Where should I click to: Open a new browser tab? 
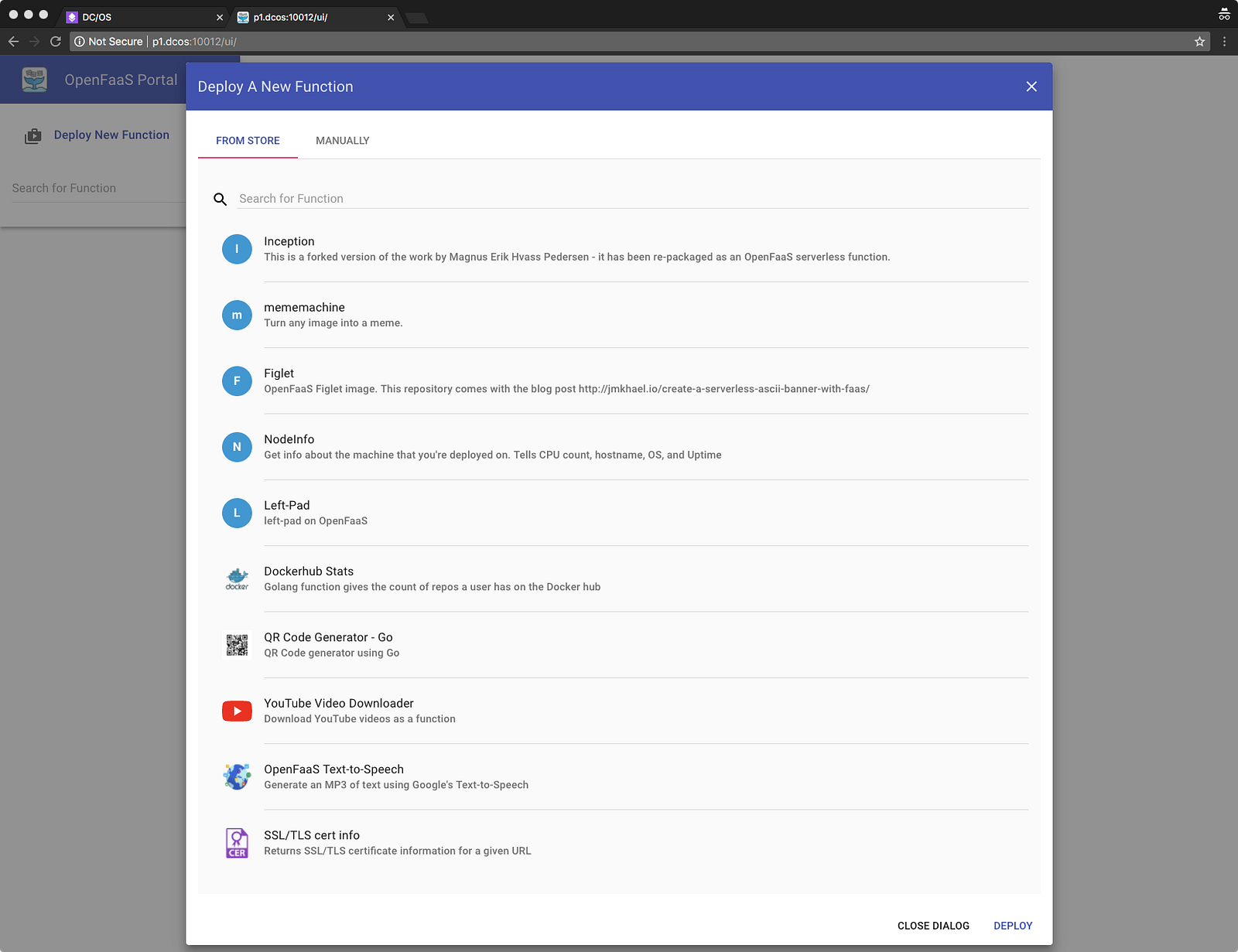417,18
